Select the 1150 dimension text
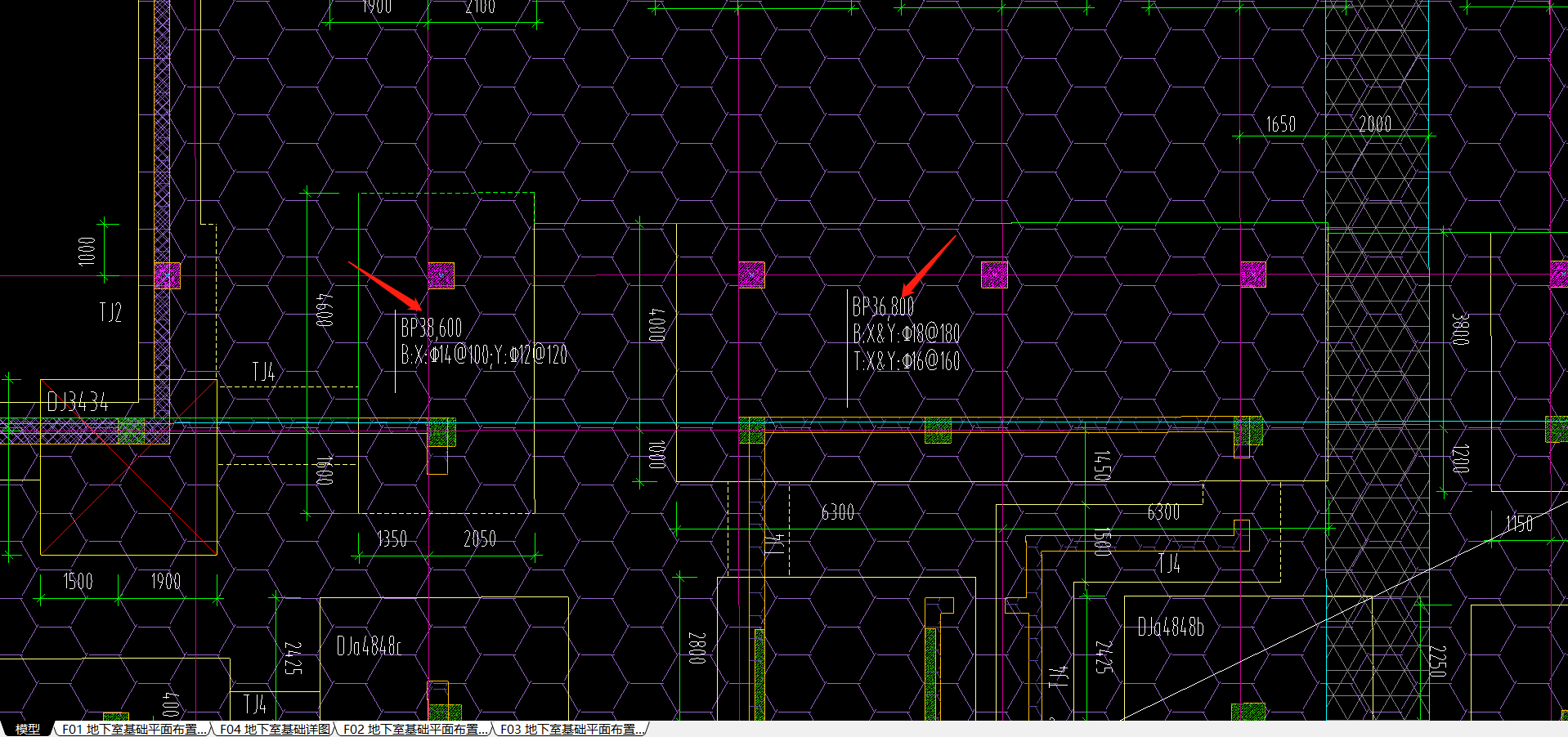This screenshot has width=1568, height=737. point(1519,525)
